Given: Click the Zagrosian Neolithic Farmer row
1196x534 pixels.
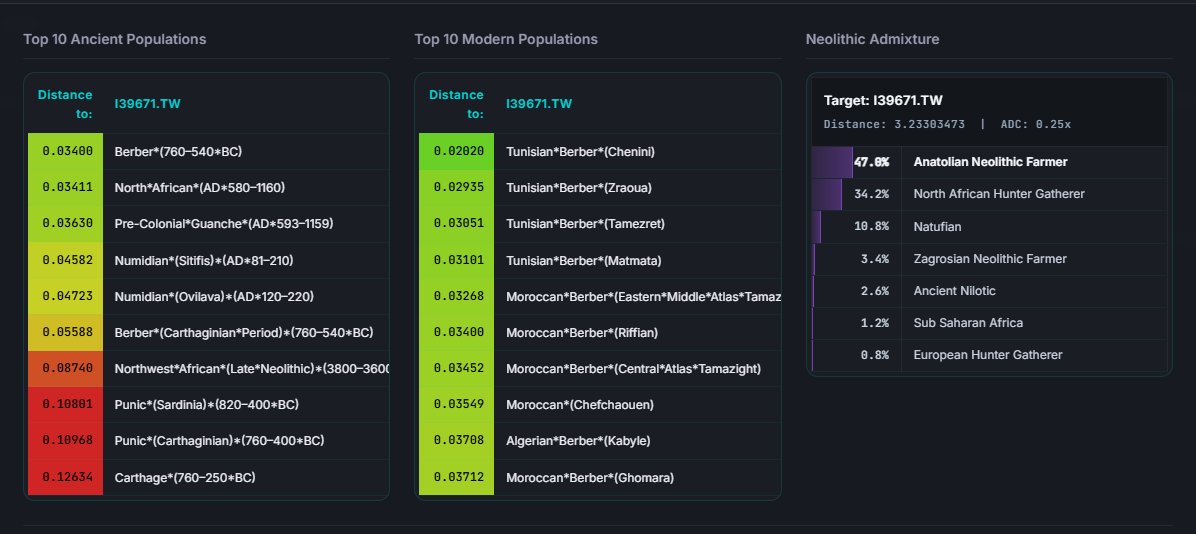Looking at the screenshot, I should (x=989, y=259).
